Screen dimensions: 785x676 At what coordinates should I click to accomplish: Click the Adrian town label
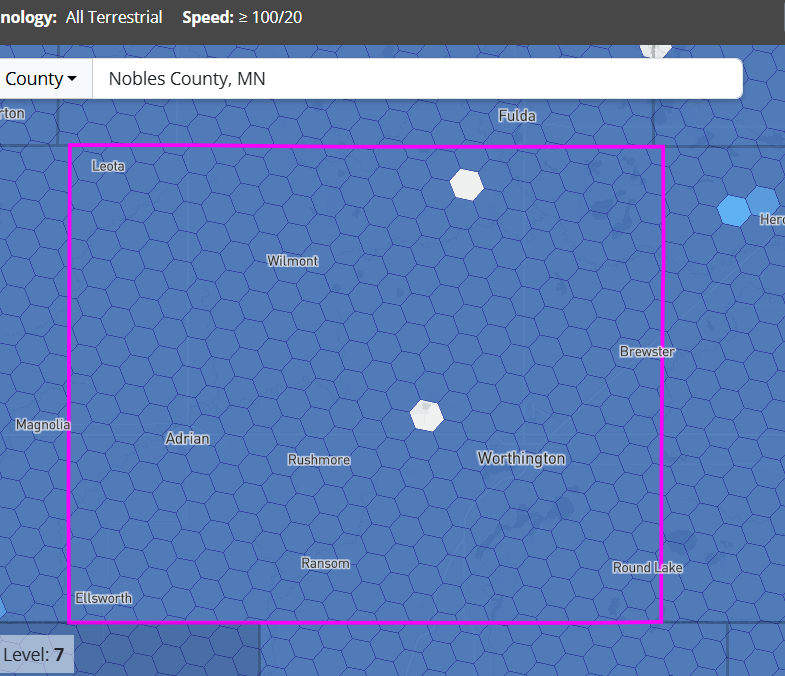click(187, 438)
